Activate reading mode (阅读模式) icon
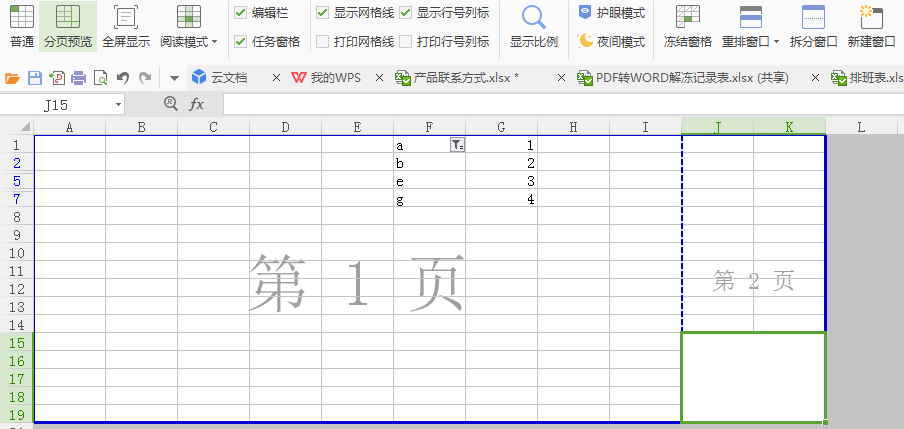Viewport: 904px width, 429px height. (189, 17)
